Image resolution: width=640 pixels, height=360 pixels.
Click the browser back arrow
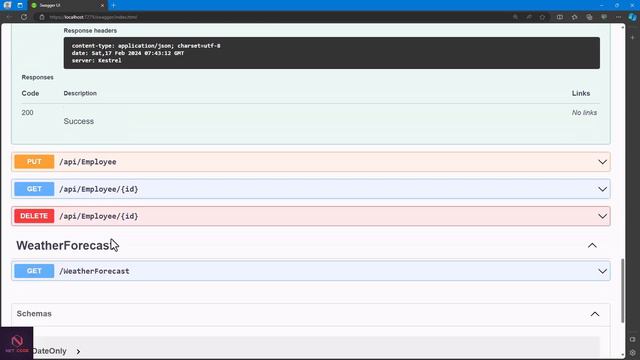point(9,17)
